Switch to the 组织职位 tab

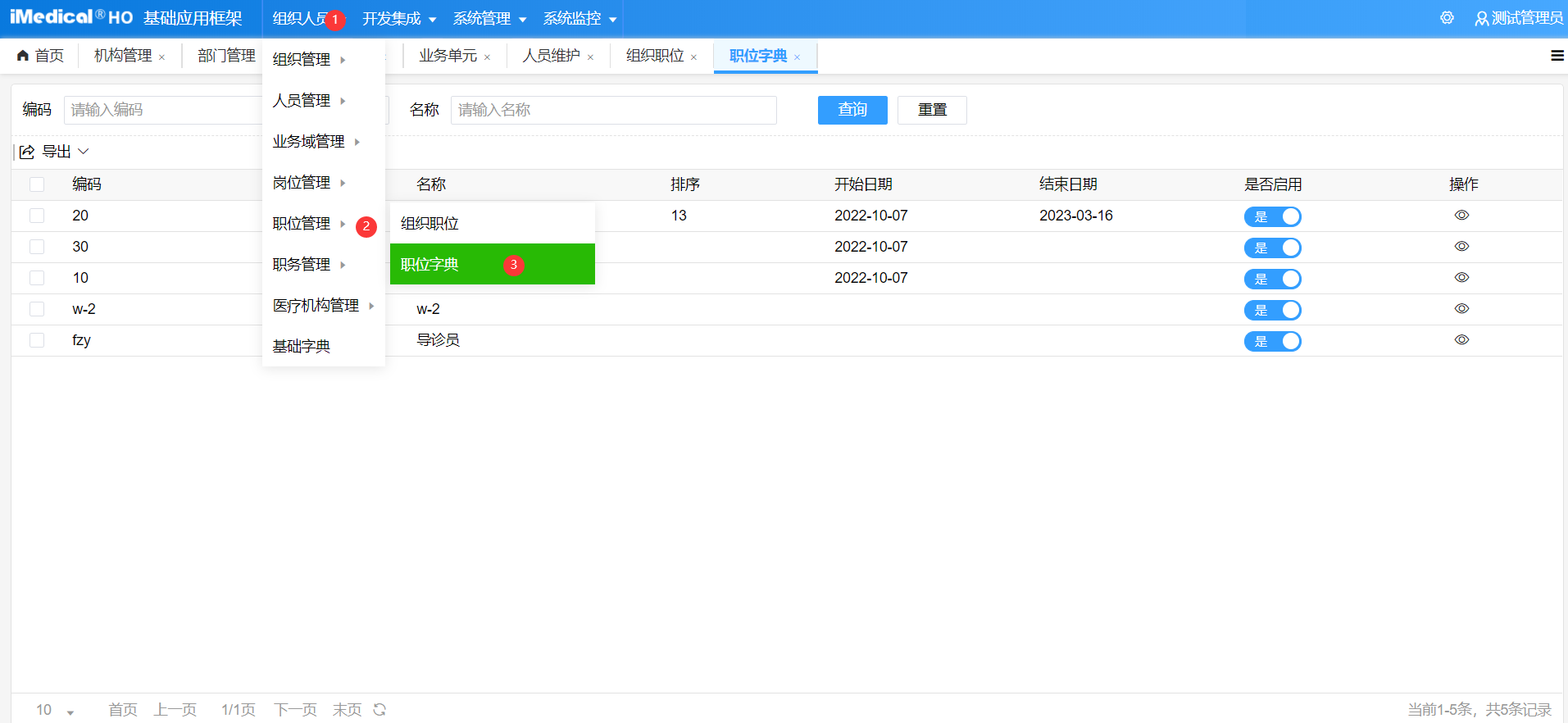[x=654, y=56]
